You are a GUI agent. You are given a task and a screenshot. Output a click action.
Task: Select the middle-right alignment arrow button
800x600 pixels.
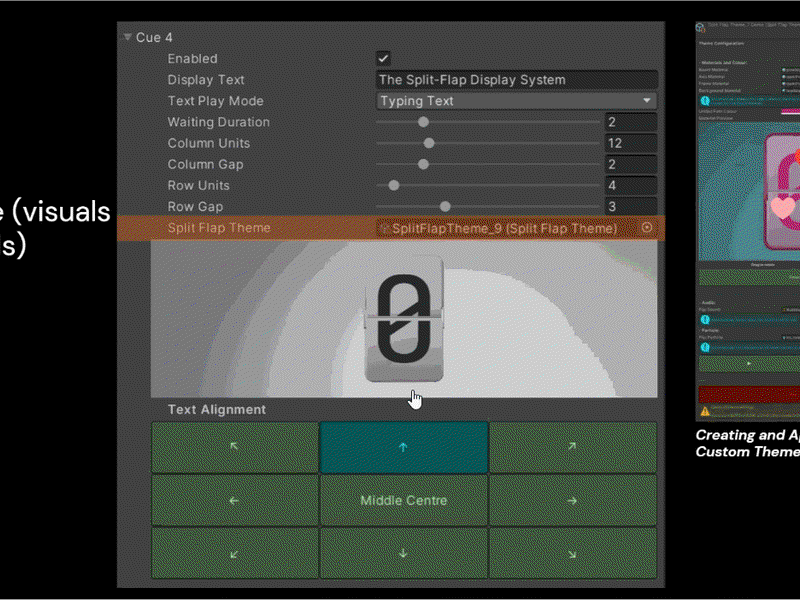pos(572,501)
